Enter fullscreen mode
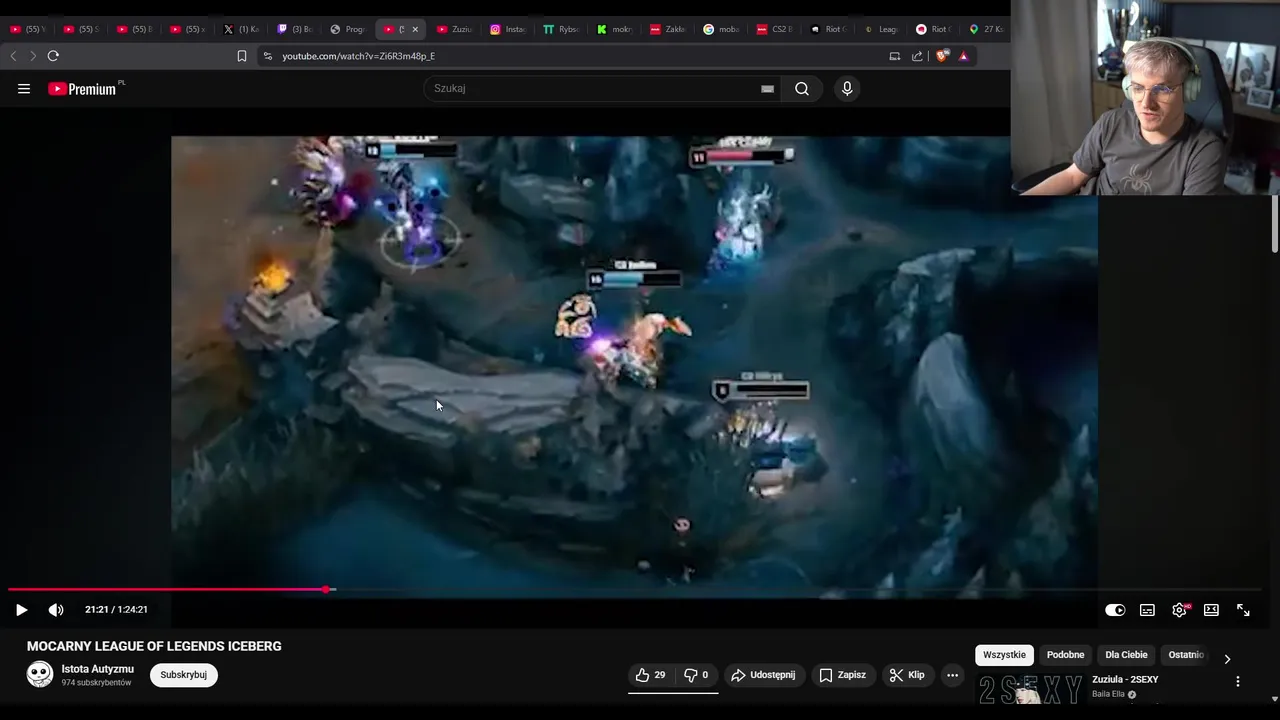 coord(1243,610)
